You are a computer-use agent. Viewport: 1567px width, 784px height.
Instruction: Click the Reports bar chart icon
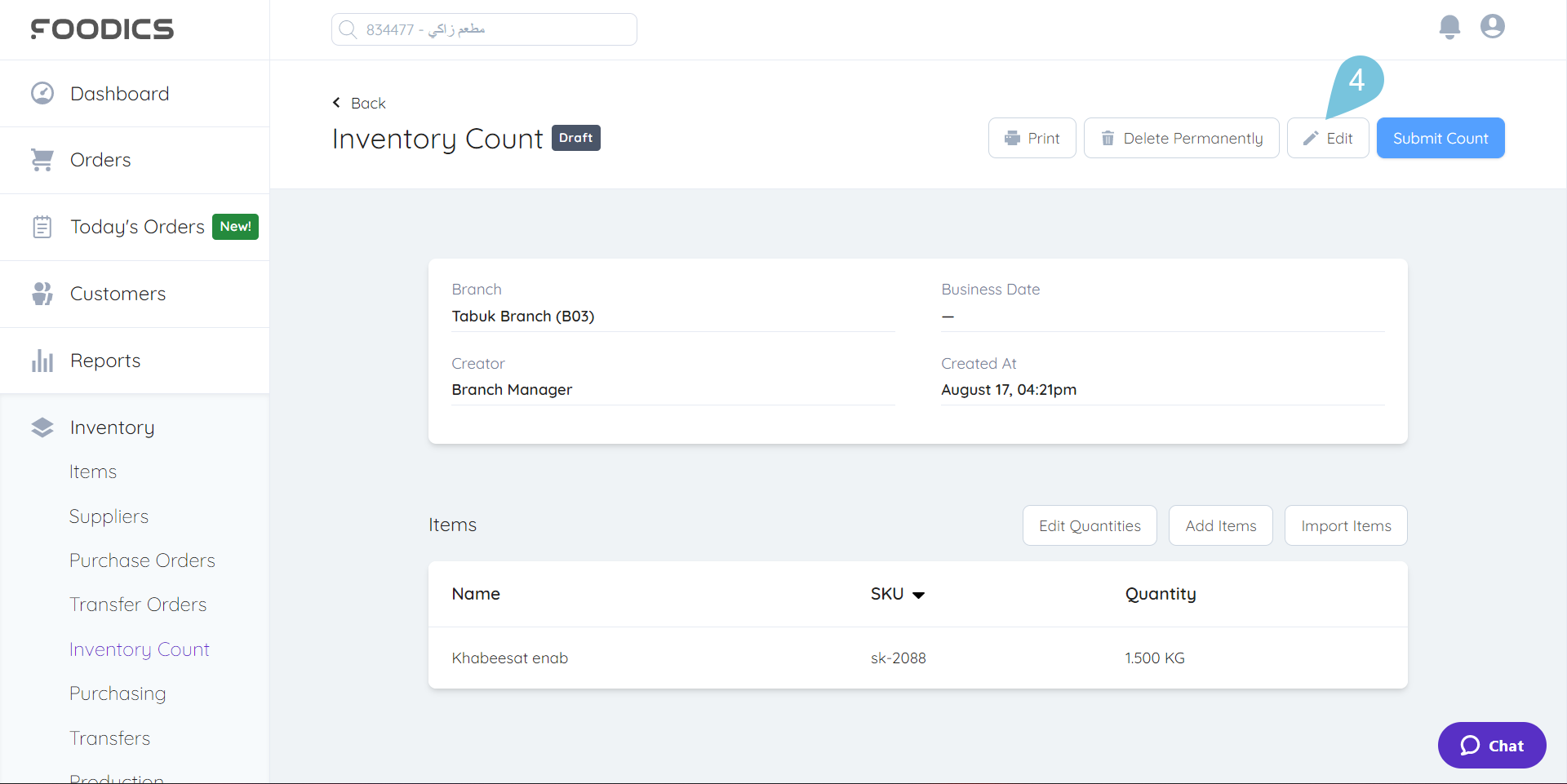42,361
